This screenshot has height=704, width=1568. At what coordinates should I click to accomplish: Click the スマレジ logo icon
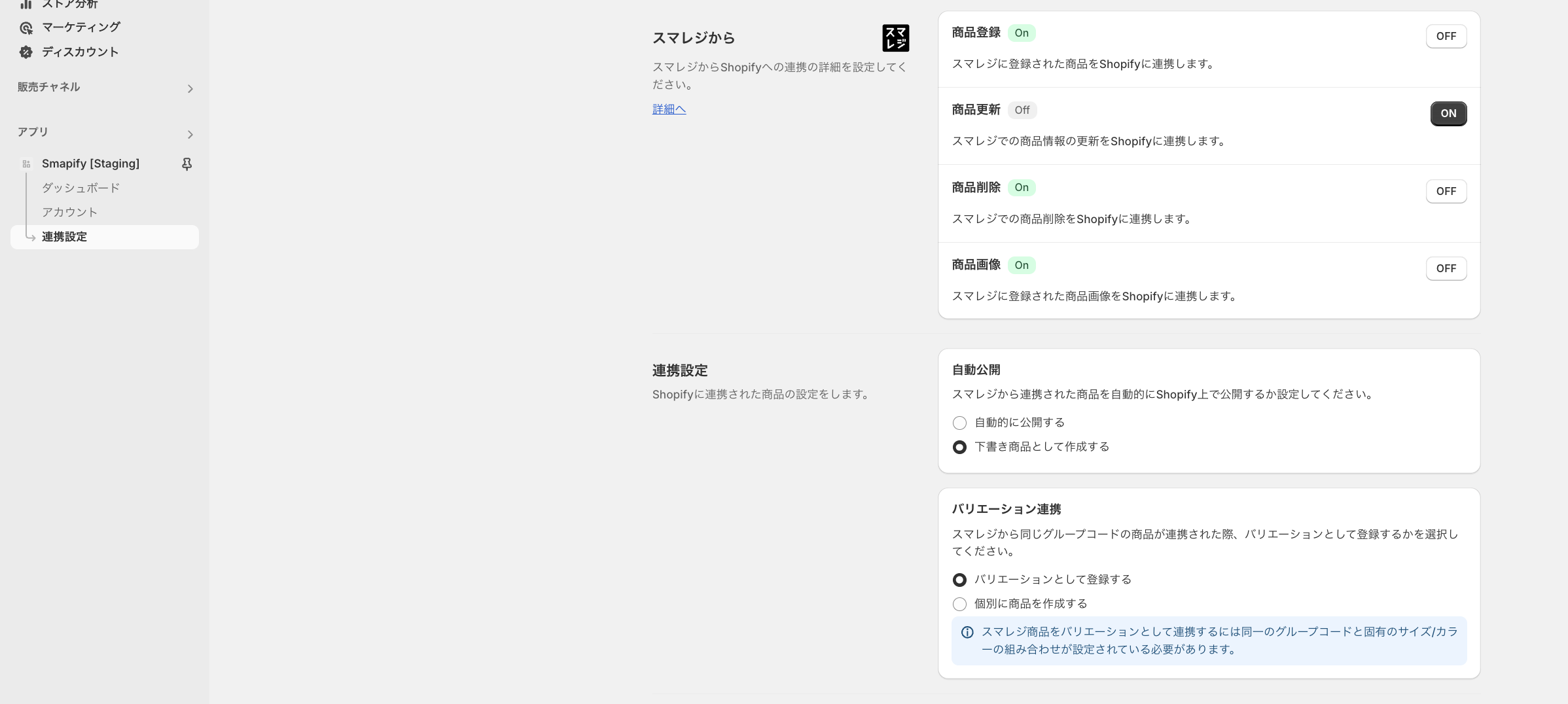pyautogui.click(x=895, y=38)
